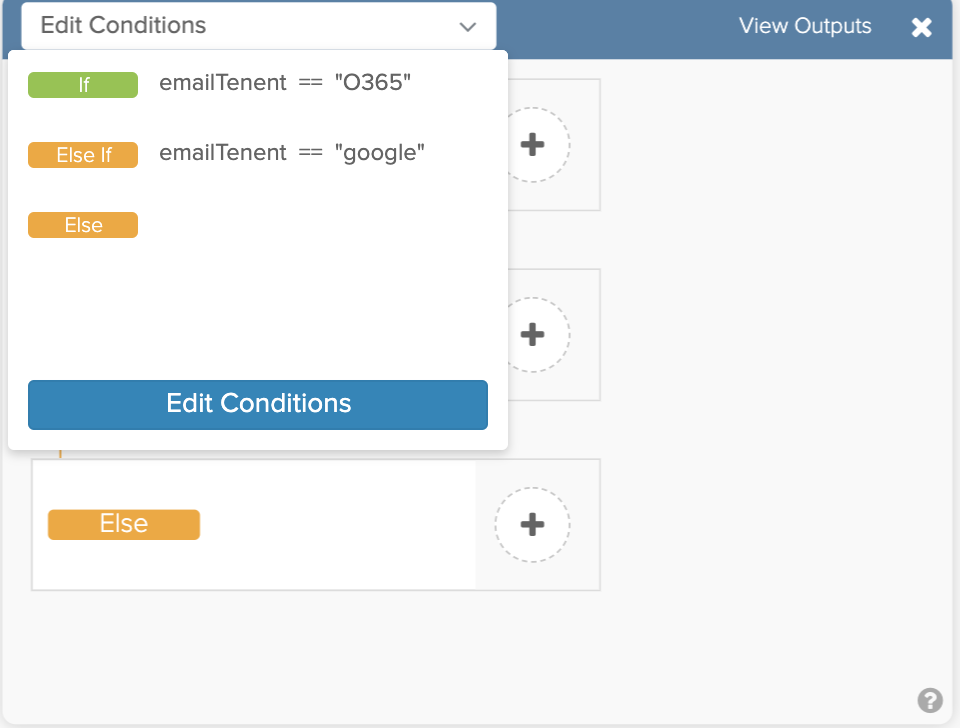
Task: Click the plus icon next to the Else branch
Action: coord(533,524)
